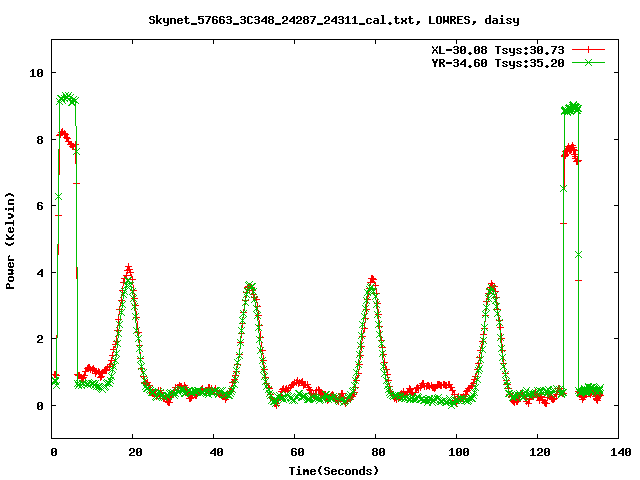Click the y-axis tick label 10
The height and width of the screenshot is (480, 640).
(36, 73)
